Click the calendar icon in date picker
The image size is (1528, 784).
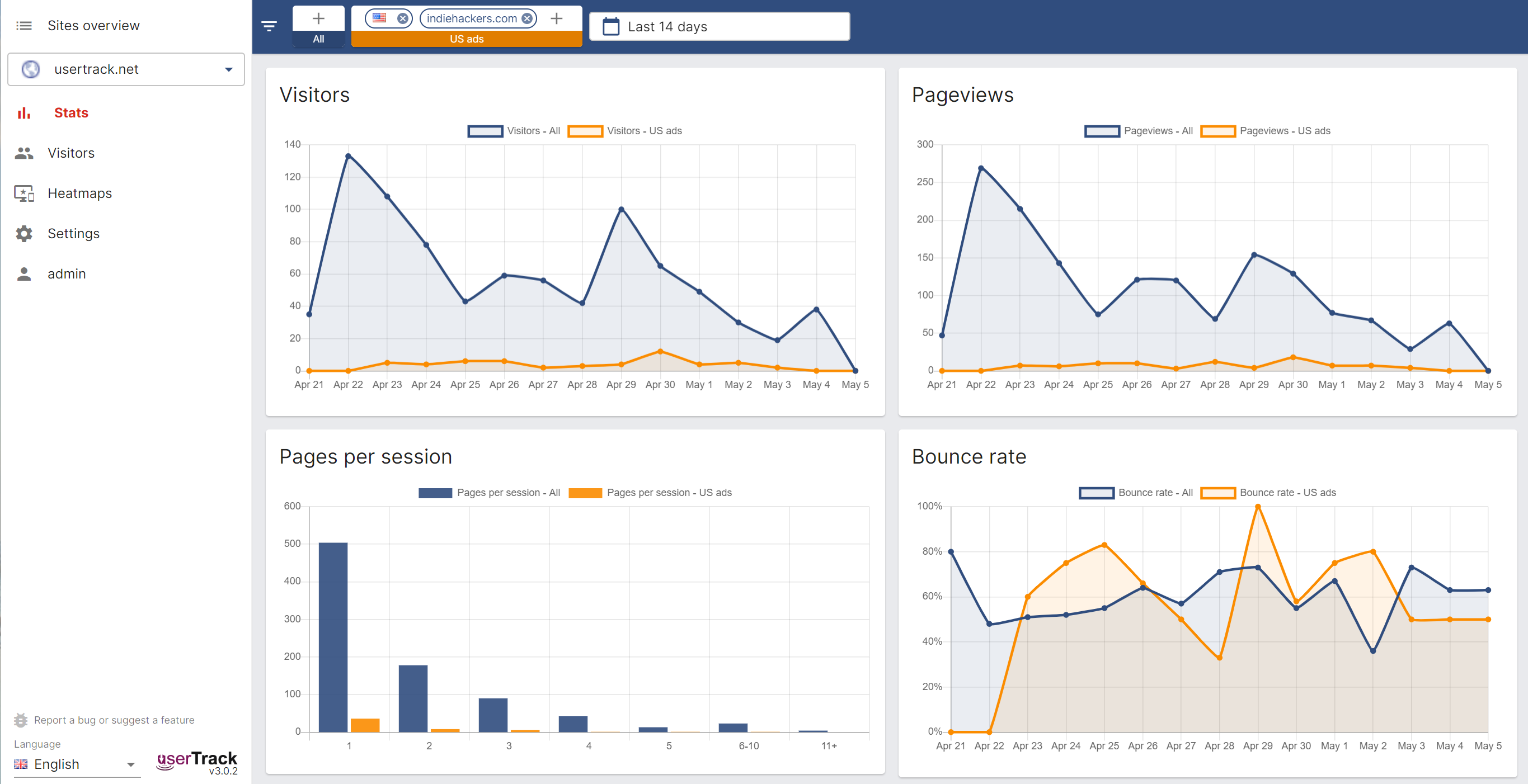611,27
